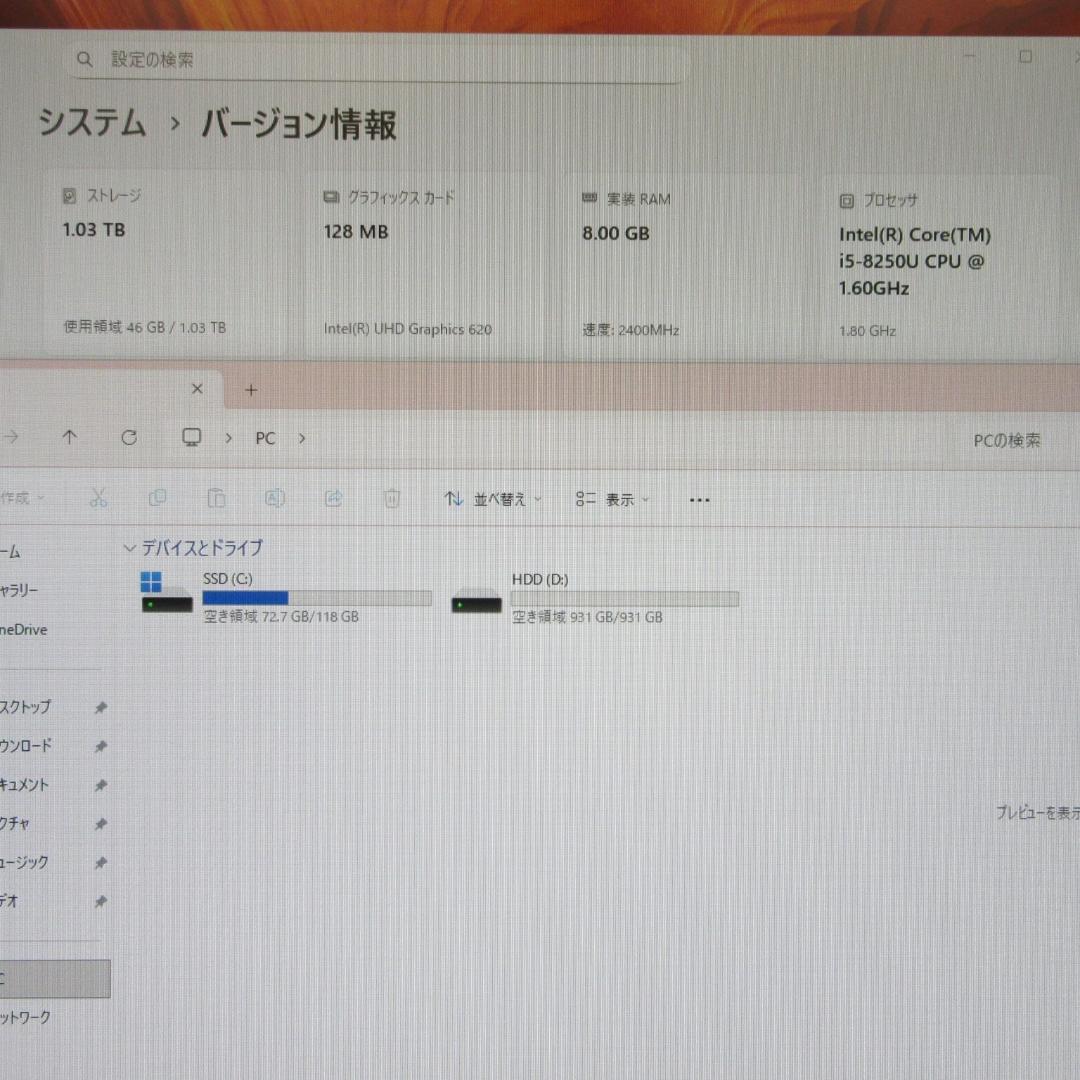Click the Copy icon in File Explorer

coord(157,497)
